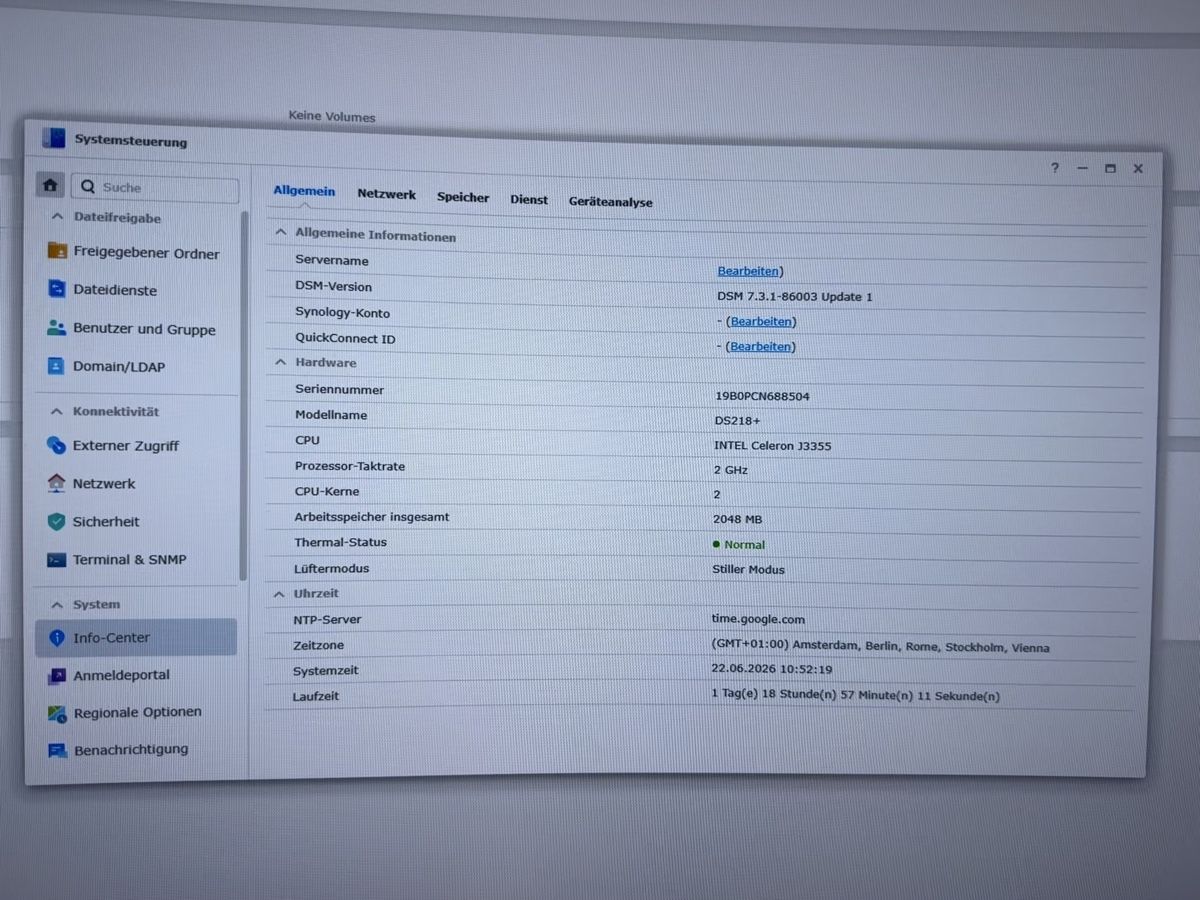Click DSM version value 'DSM 7.3.1-86003 Update 1'
The image size is (1200, 900).
(795, 297)
